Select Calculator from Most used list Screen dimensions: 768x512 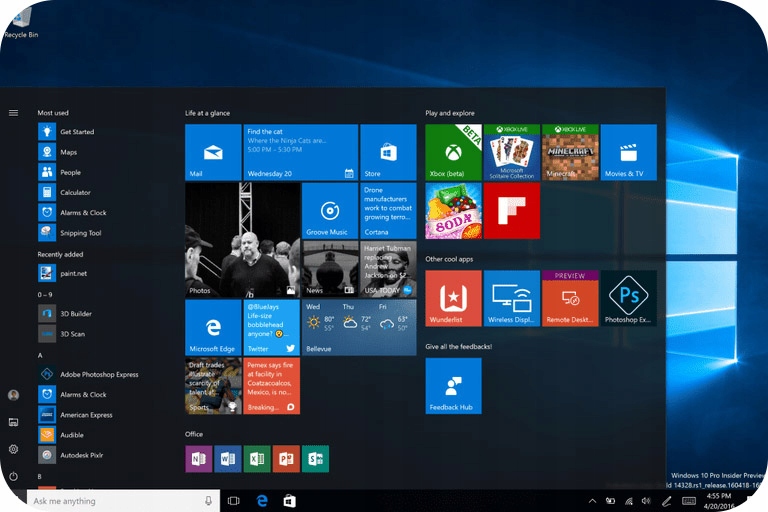tap(74, 192)
